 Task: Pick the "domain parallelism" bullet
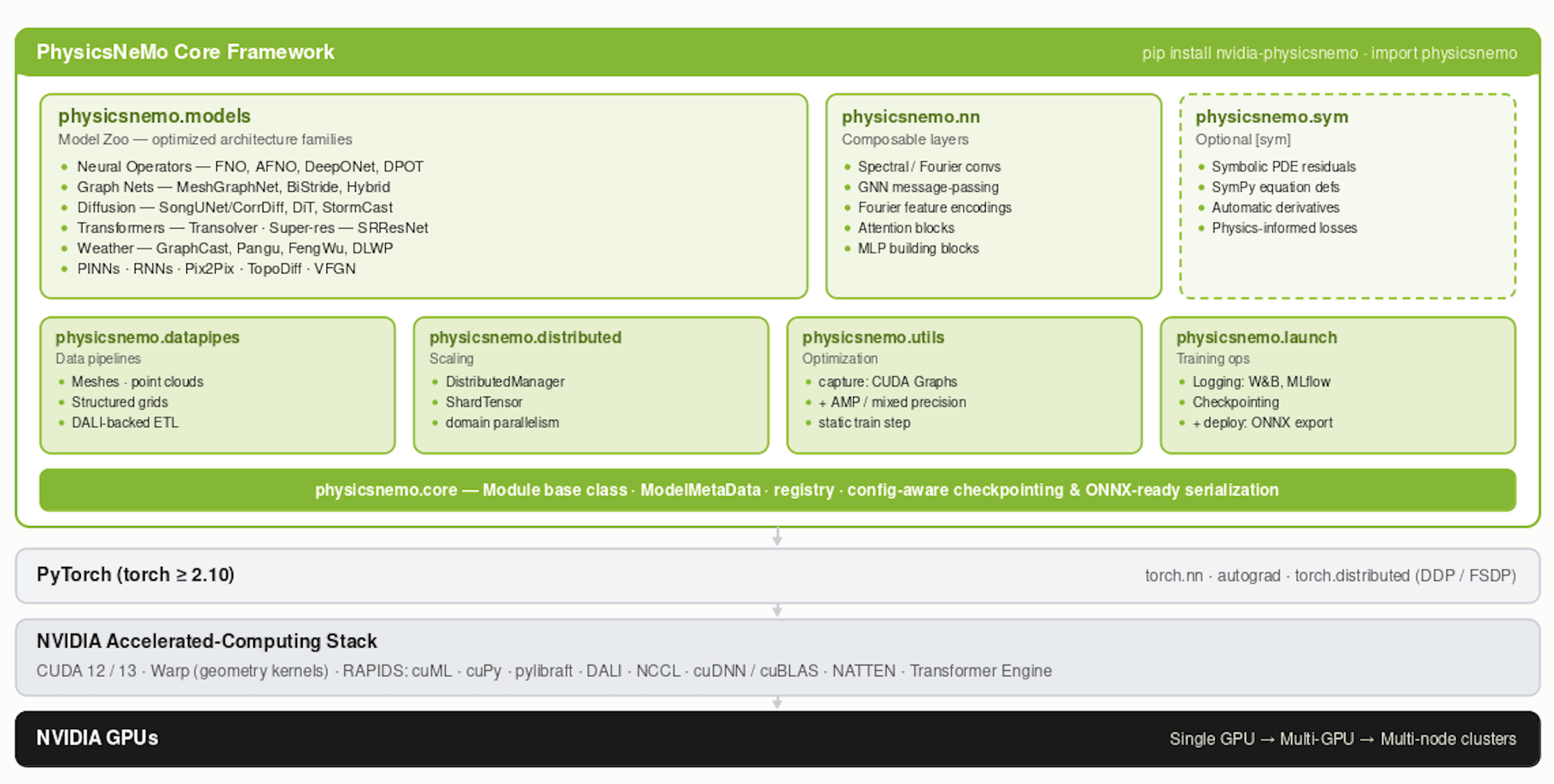[x=502, y=422]
